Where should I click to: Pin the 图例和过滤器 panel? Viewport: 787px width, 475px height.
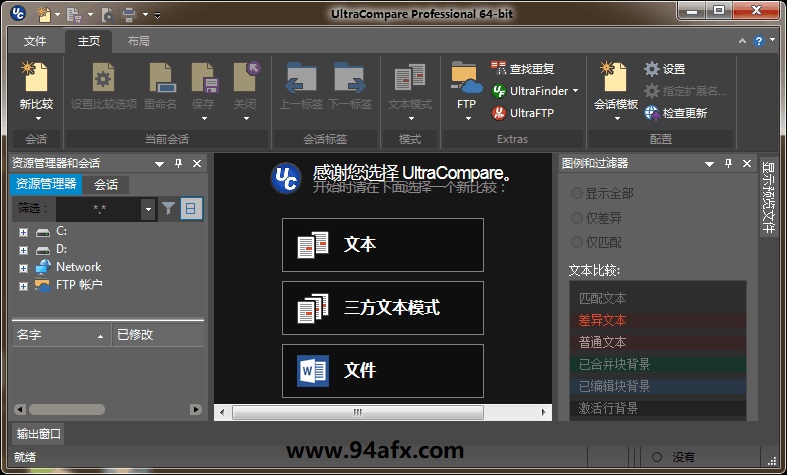[x=728, y=163]
